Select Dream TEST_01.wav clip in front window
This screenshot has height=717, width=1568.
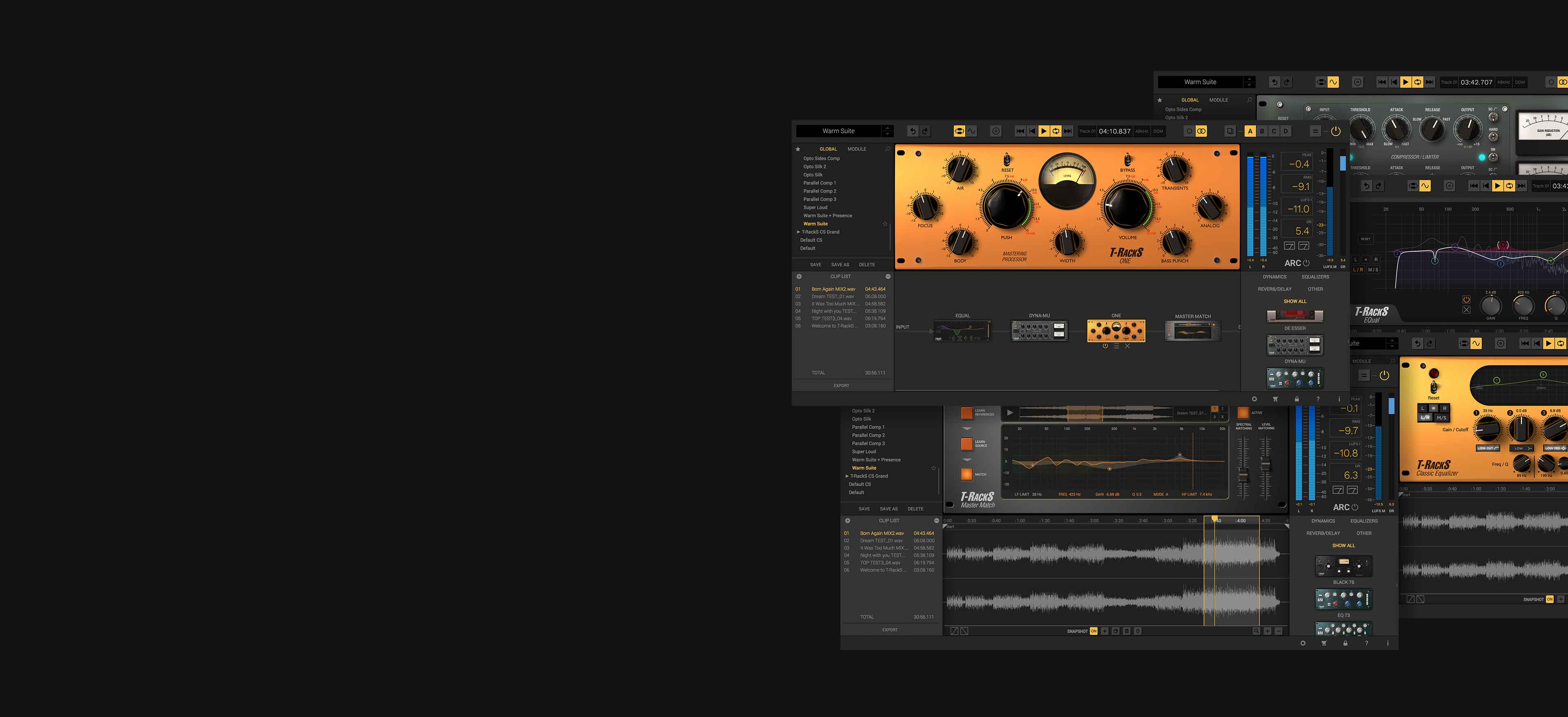(840, 296)
